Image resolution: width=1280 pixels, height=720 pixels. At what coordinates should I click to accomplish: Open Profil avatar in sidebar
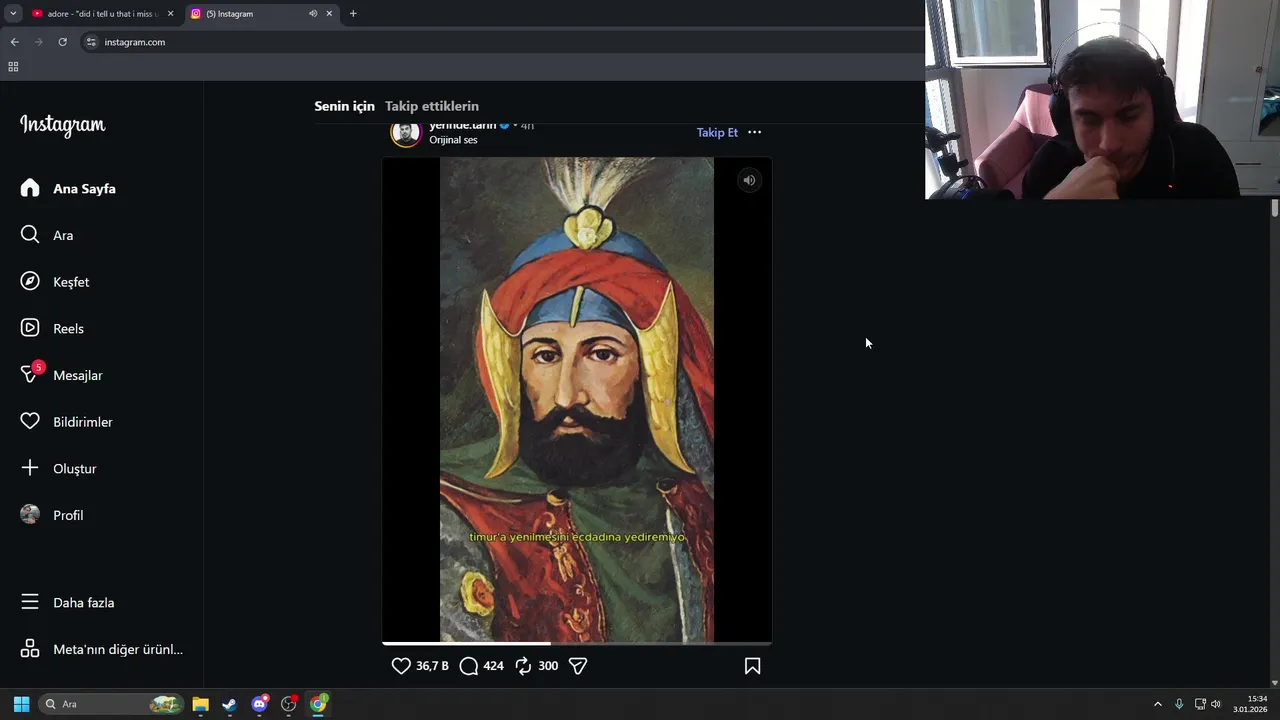30,514
